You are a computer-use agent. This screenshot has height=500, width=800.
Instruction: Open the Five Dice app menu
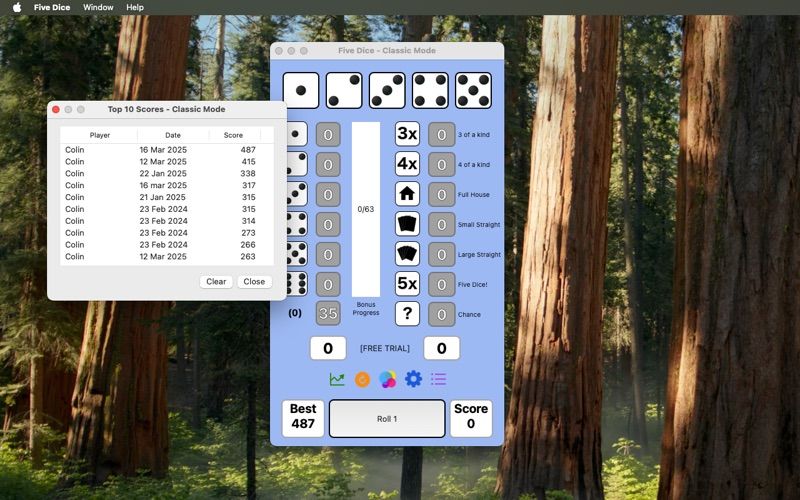tap(52, 7)
